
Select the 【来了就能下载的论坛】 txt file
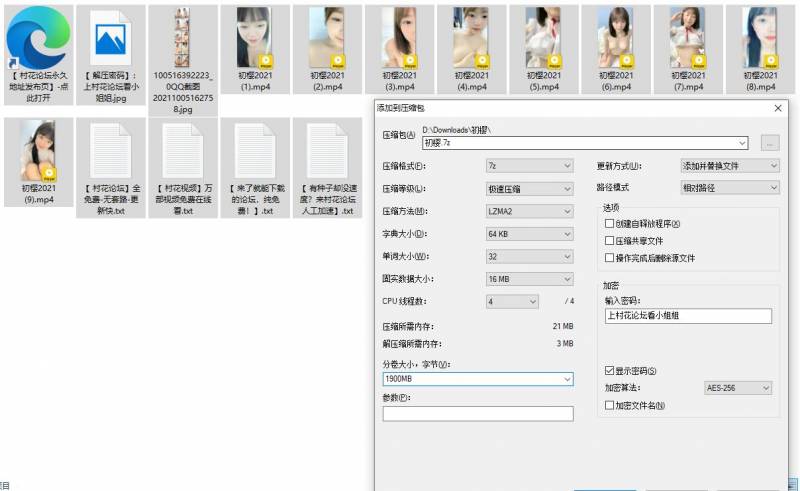[x=254, y=154]
